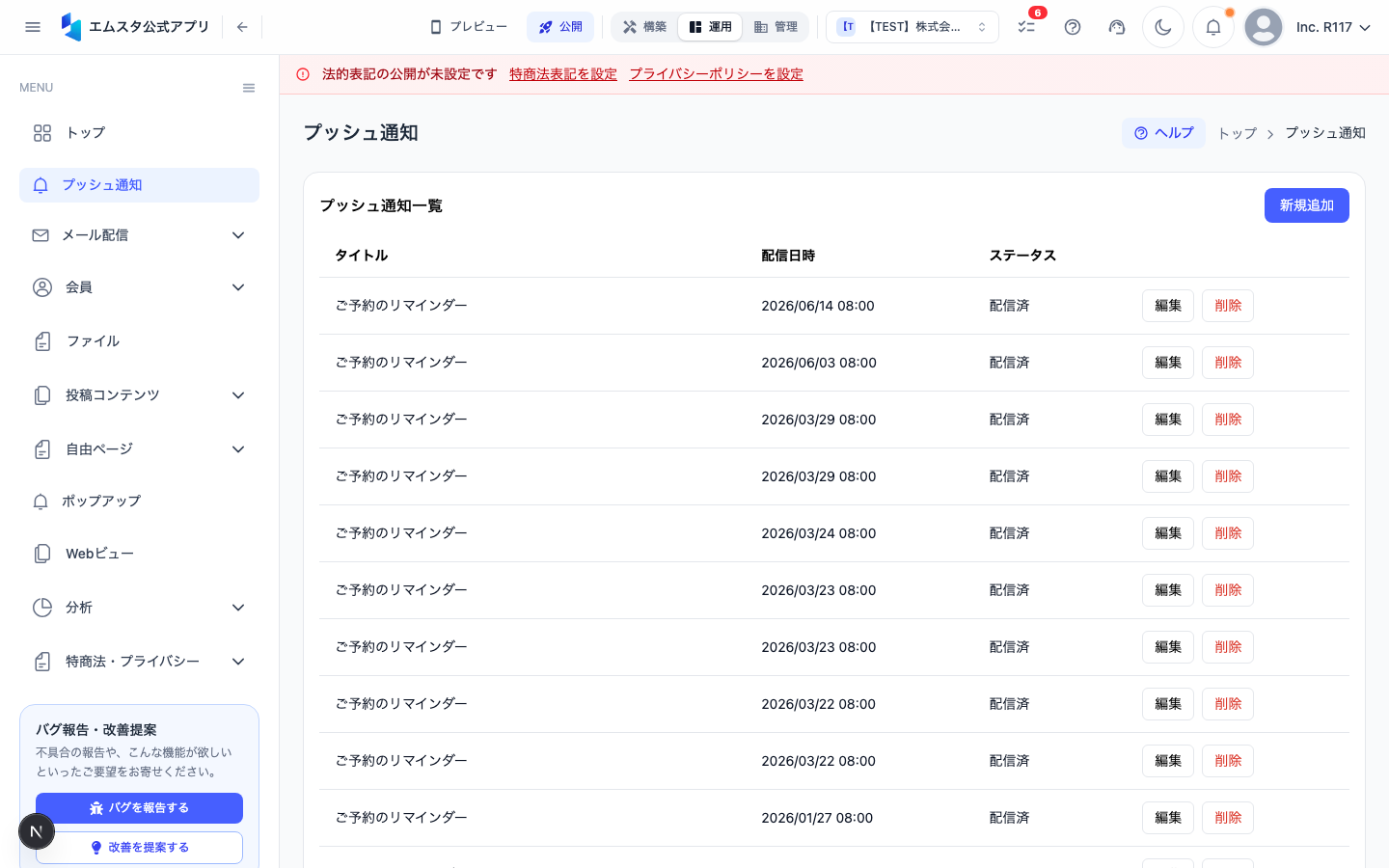Click the user avatar picture
Screen dimensions: 1389x868
point(1264,27)
